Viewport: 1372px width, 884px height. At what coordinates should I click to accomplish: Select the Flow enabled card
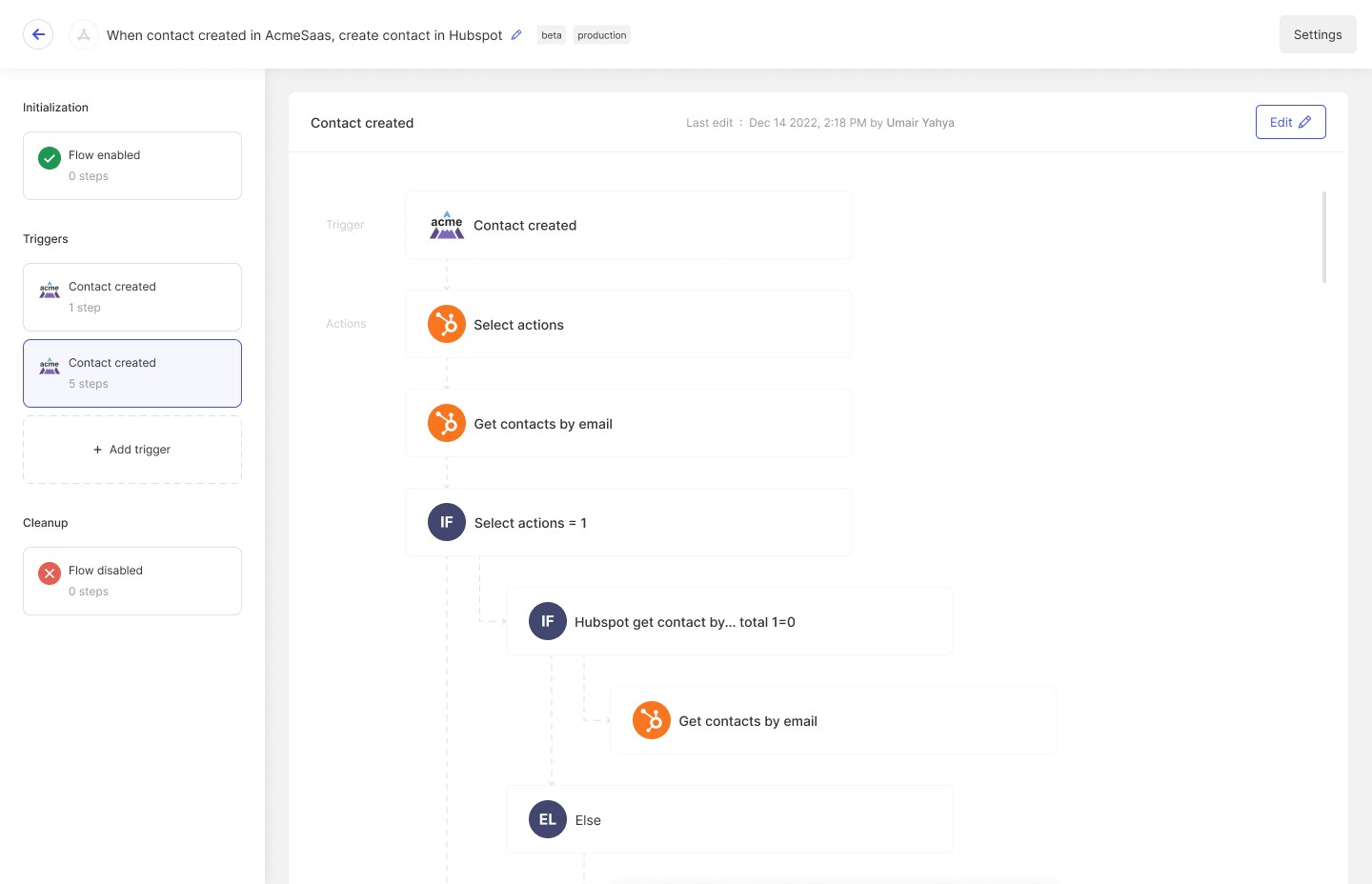tap(132, 166)
